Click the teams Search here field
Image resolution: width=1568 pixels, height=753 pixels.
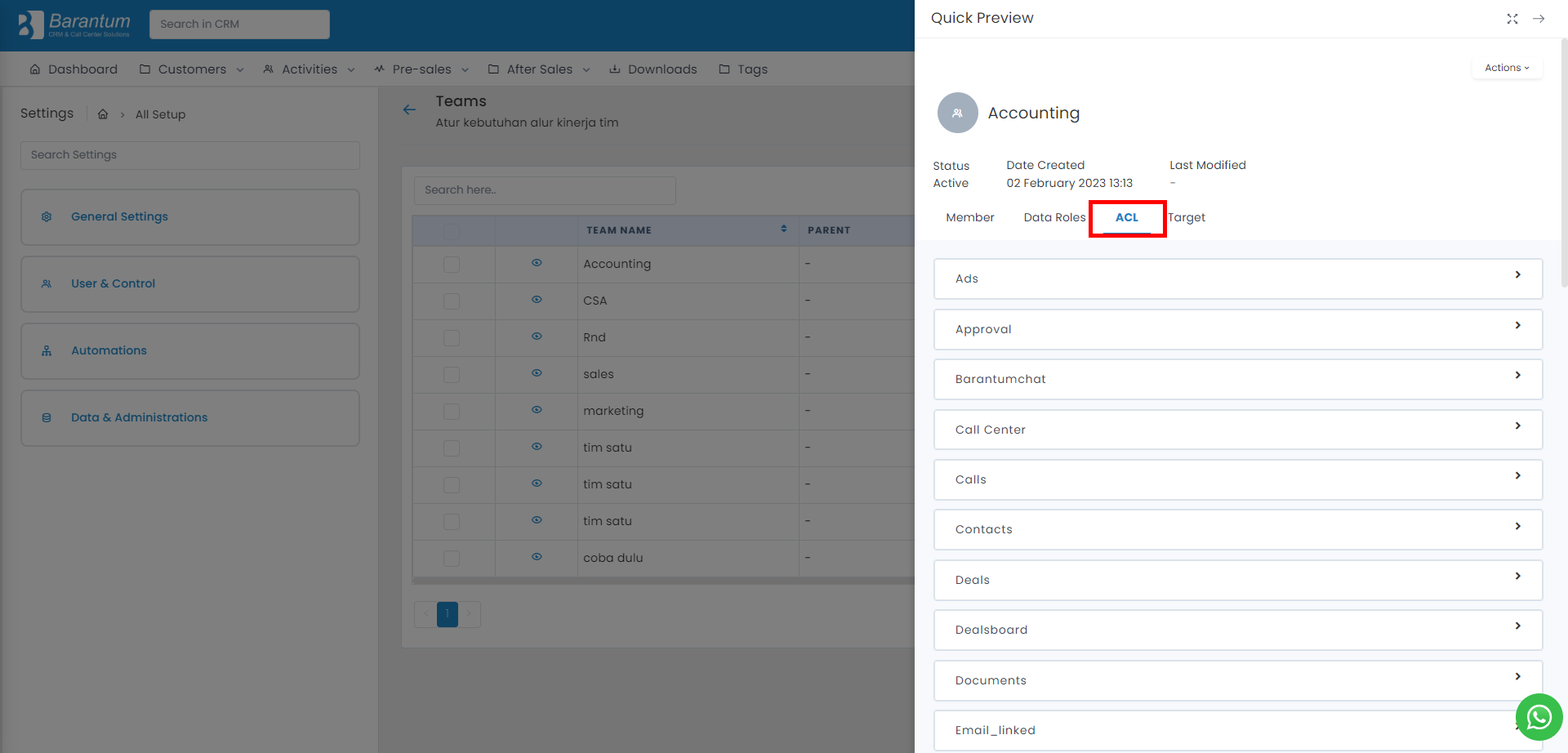545,190
